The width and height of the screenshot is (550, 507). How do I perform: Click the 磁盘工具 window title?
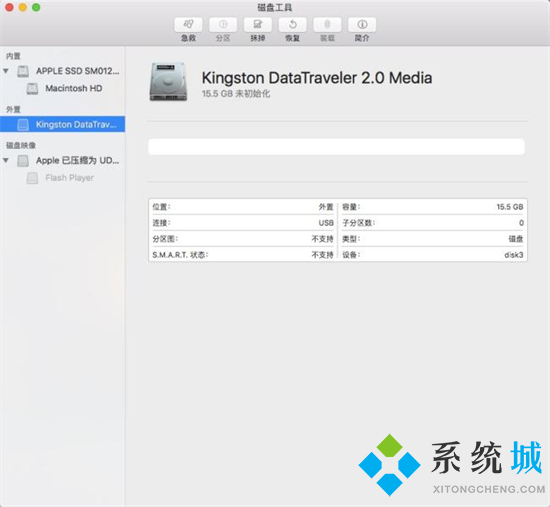(275, 7)
